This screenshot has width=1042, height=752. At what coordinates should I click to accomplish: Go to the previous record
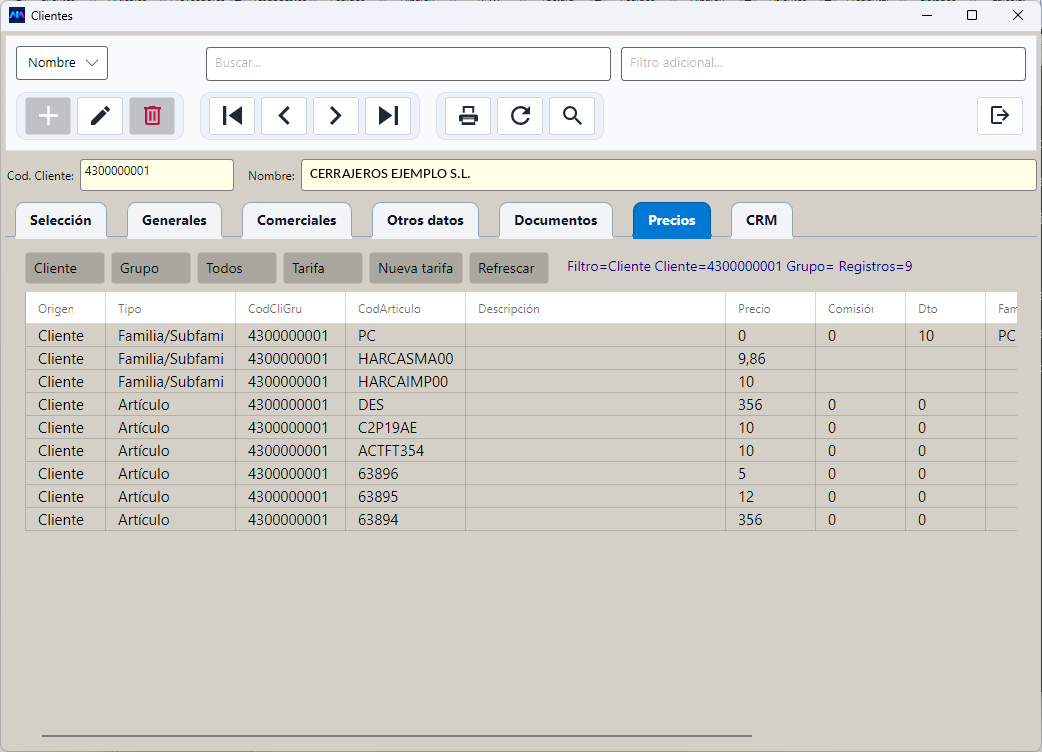pyautogui.click(x=284, y=116)
